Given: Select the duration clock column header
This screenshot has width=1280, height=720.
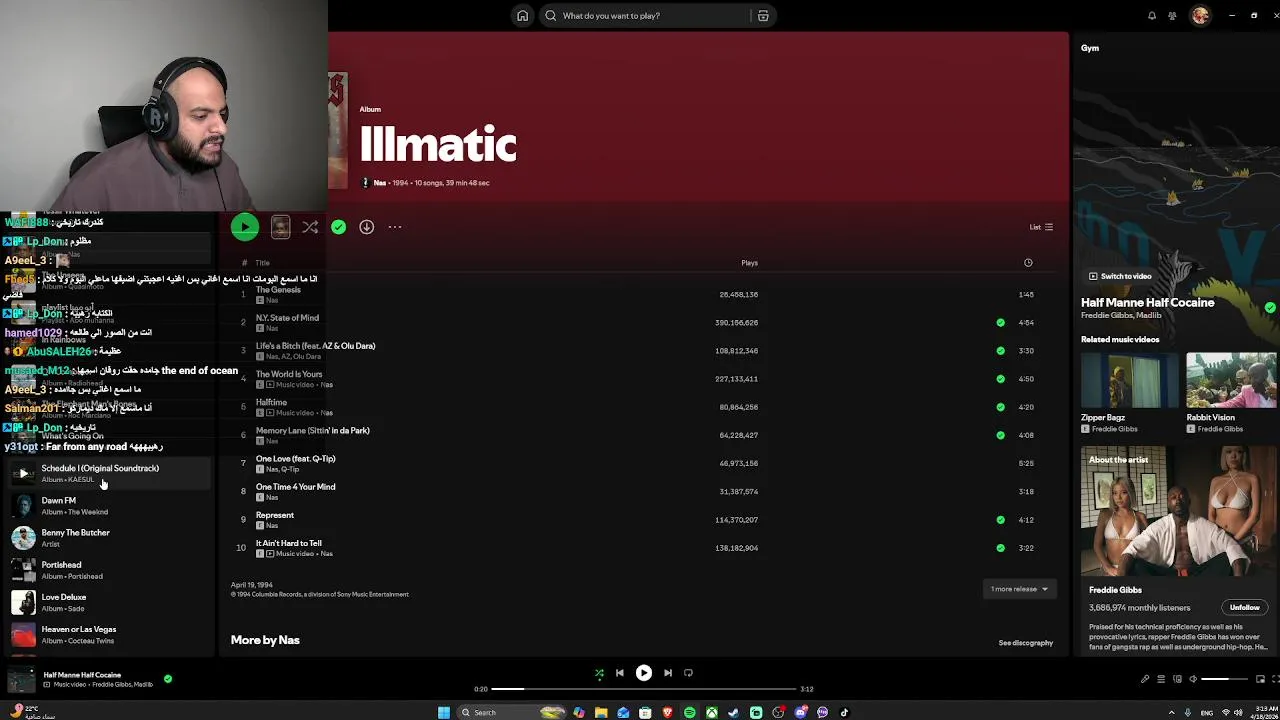Looking at the screenshot, I should [x=1028, y=263].
